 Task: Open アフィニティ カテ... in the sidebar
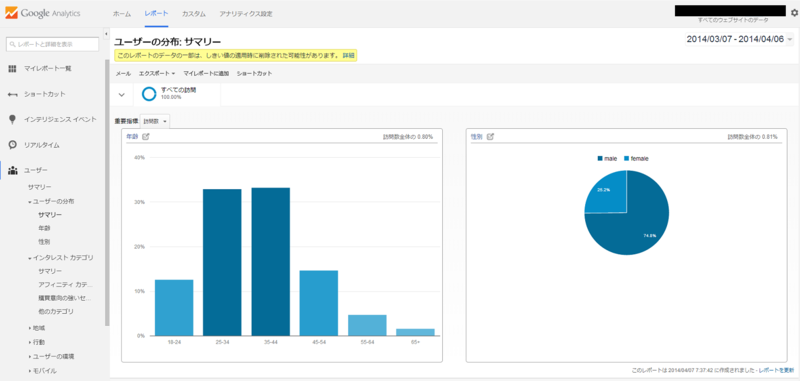[65, 284]
